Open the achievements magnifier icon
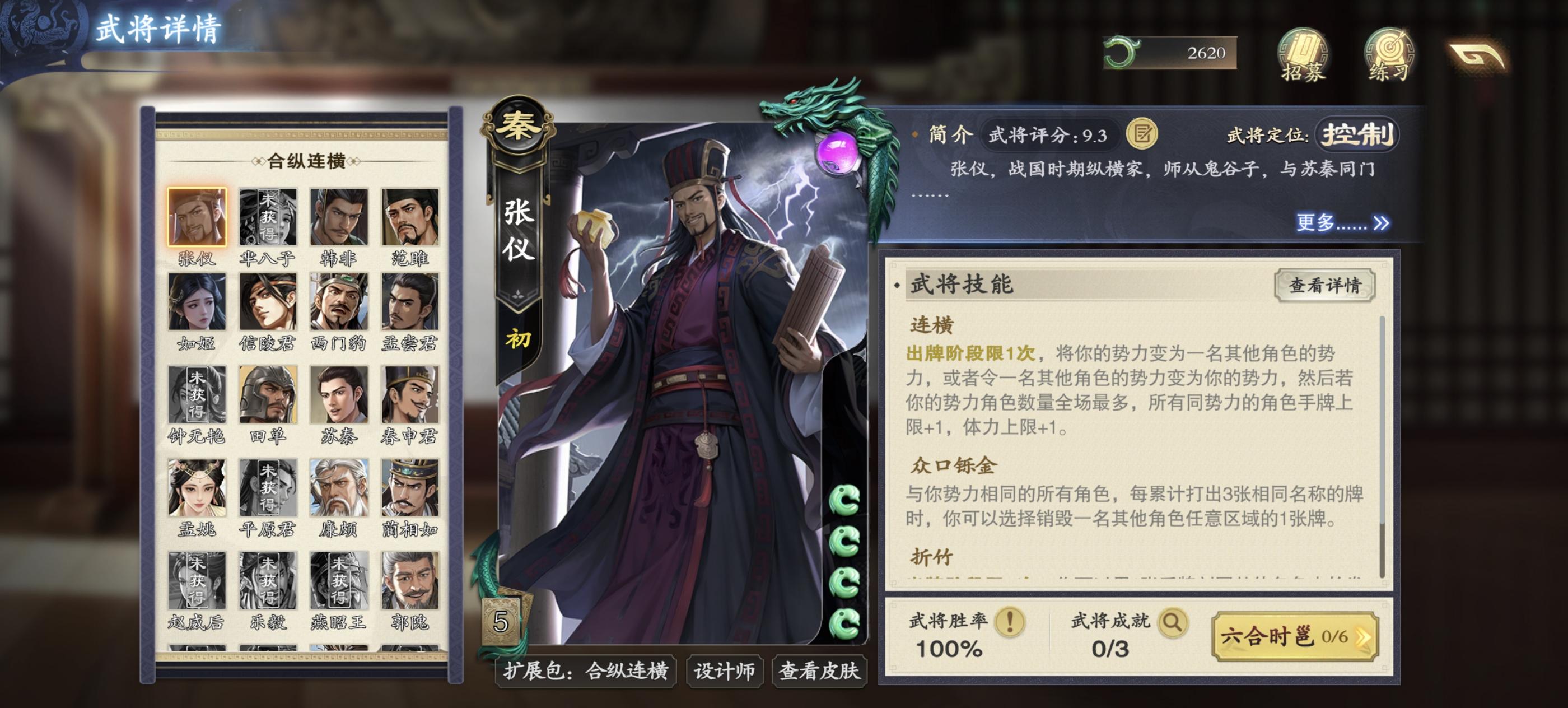This screenshot has height=708, width=1568. [1172, 622]
